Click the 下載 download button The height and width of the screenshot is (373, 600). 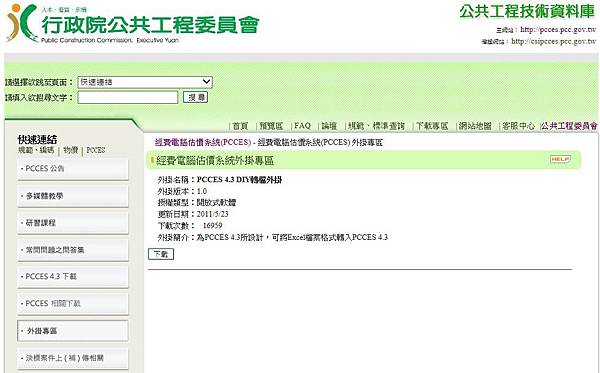coord(161,254)
